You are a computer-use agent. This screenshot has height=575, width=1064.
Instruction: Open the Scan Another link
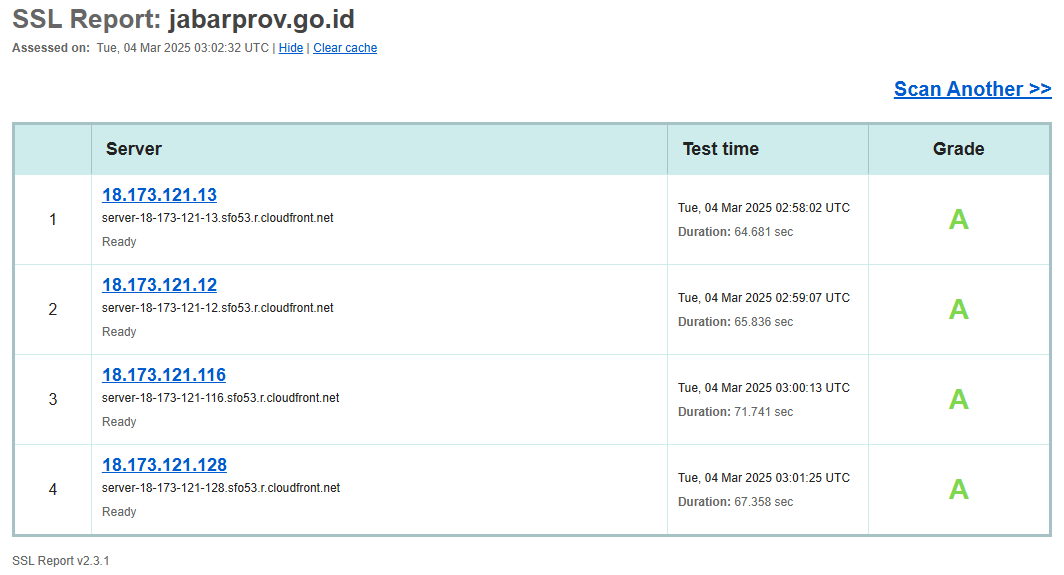pyautogui.click(x=972, y=89)
